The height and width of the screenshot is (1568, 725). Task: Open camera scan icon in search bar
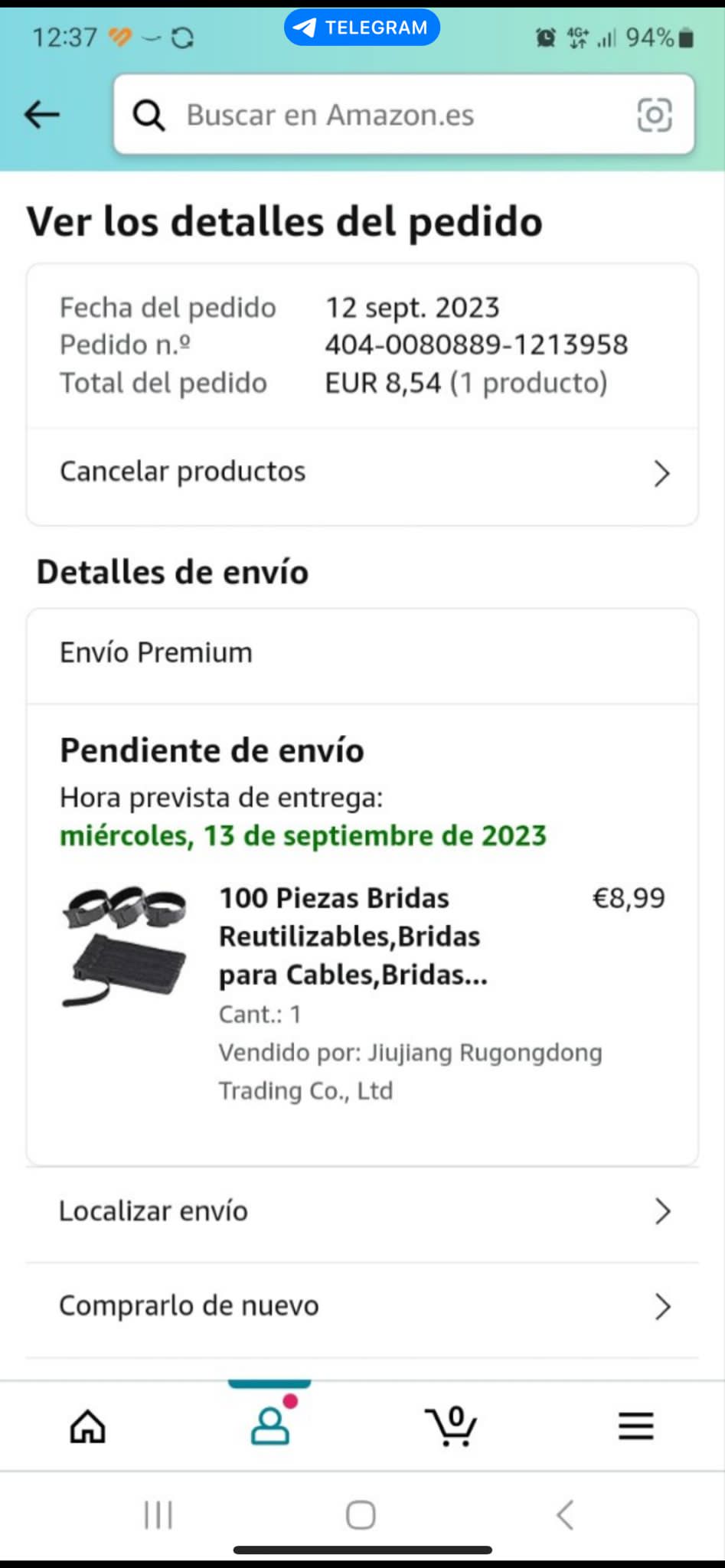pyautogui.click(x=655, y=115)
